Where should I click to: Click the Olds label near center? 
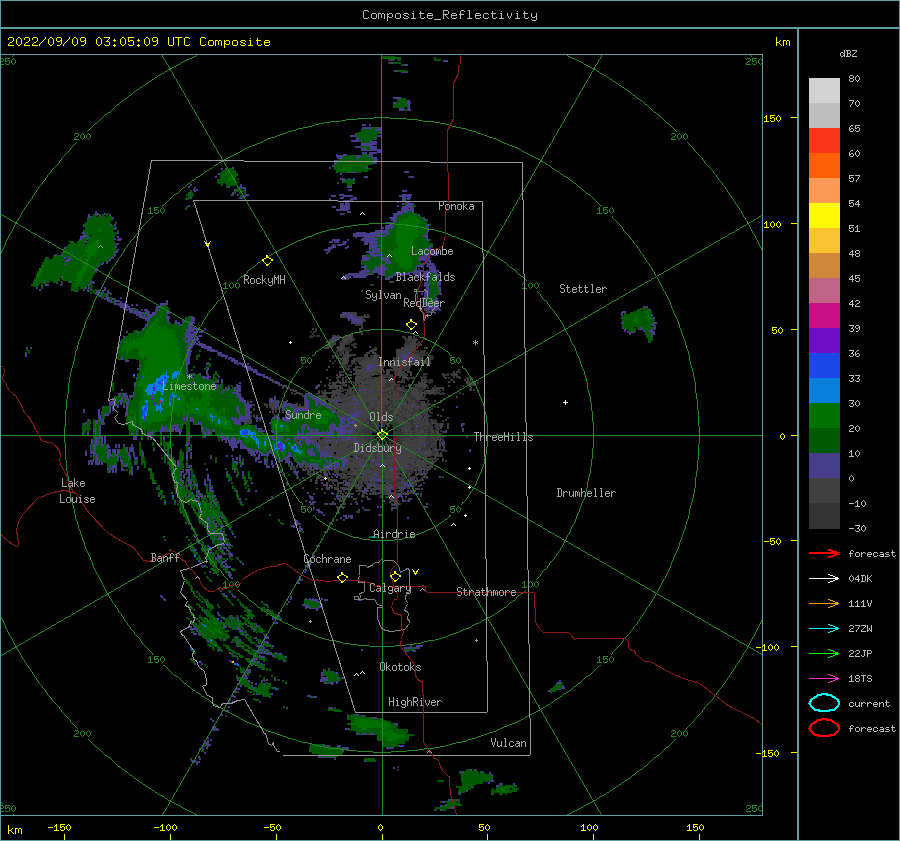[x=381, y=417]
